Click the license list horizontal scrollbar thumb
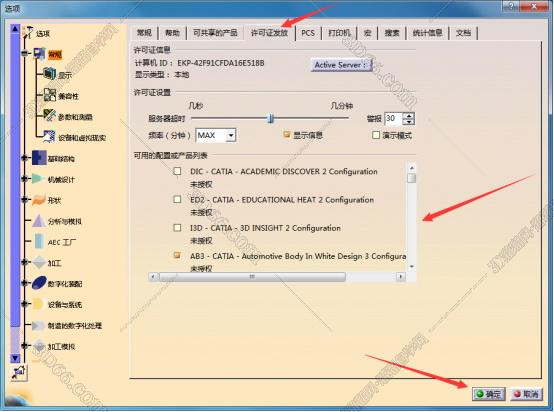Screen dimensions: 554x412 (252, 276)
